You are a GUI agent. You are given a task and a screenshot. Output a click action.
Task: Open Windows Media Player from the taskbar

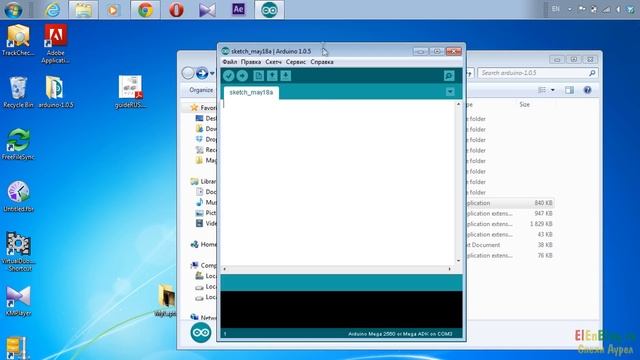point(113,10)
